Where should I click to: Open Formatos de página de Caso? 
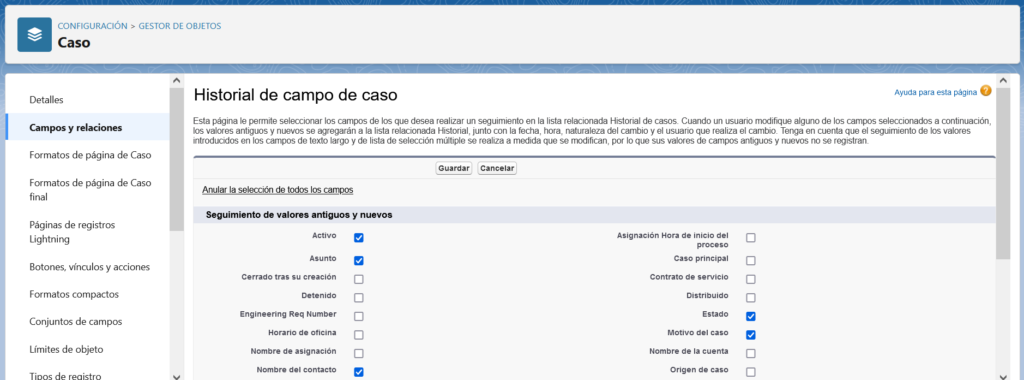pyautogui.click(x=90, y=155)
